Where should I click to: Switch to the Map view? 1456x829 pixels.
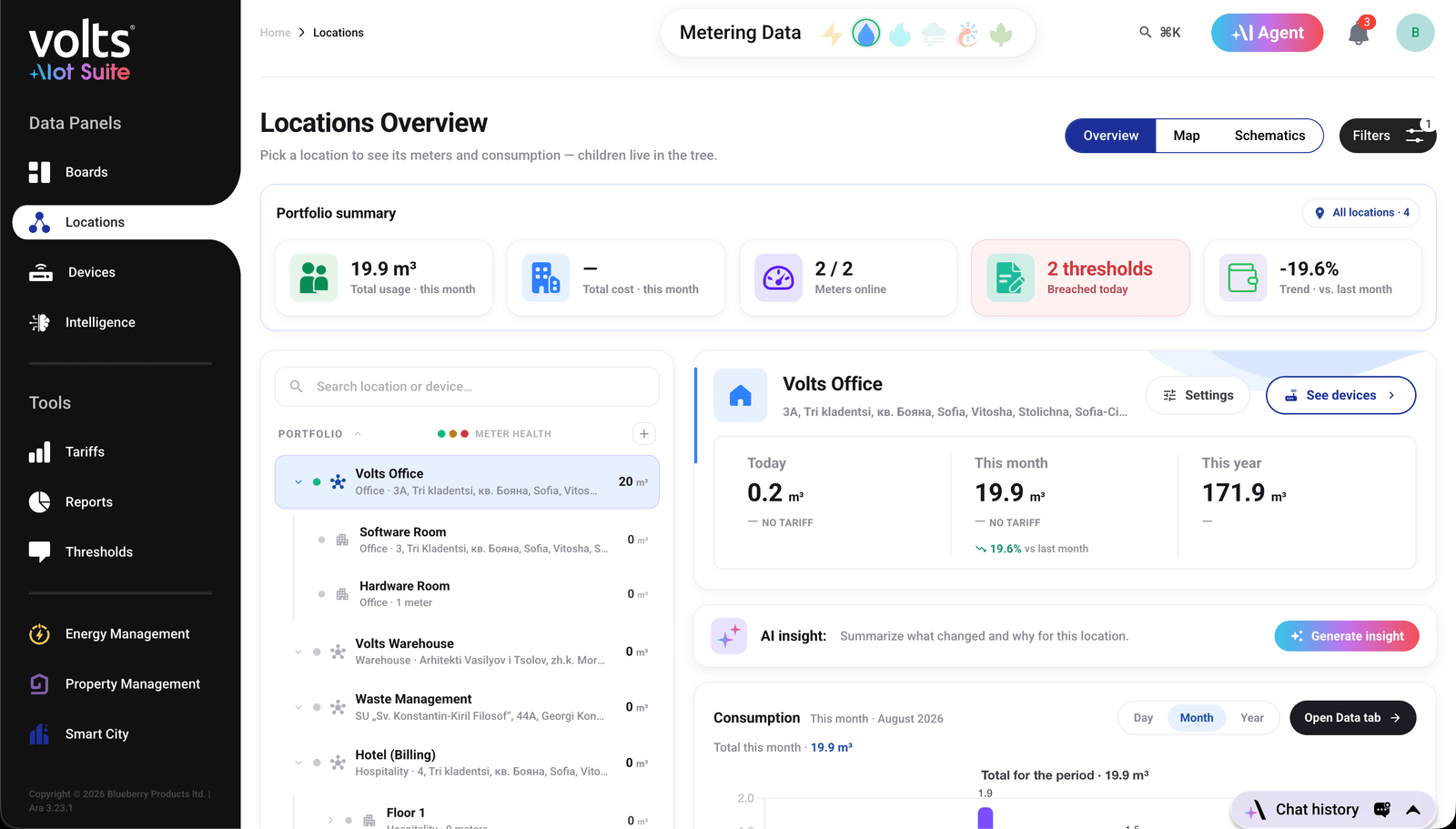pyautogui.click(x=1187, y=136)
